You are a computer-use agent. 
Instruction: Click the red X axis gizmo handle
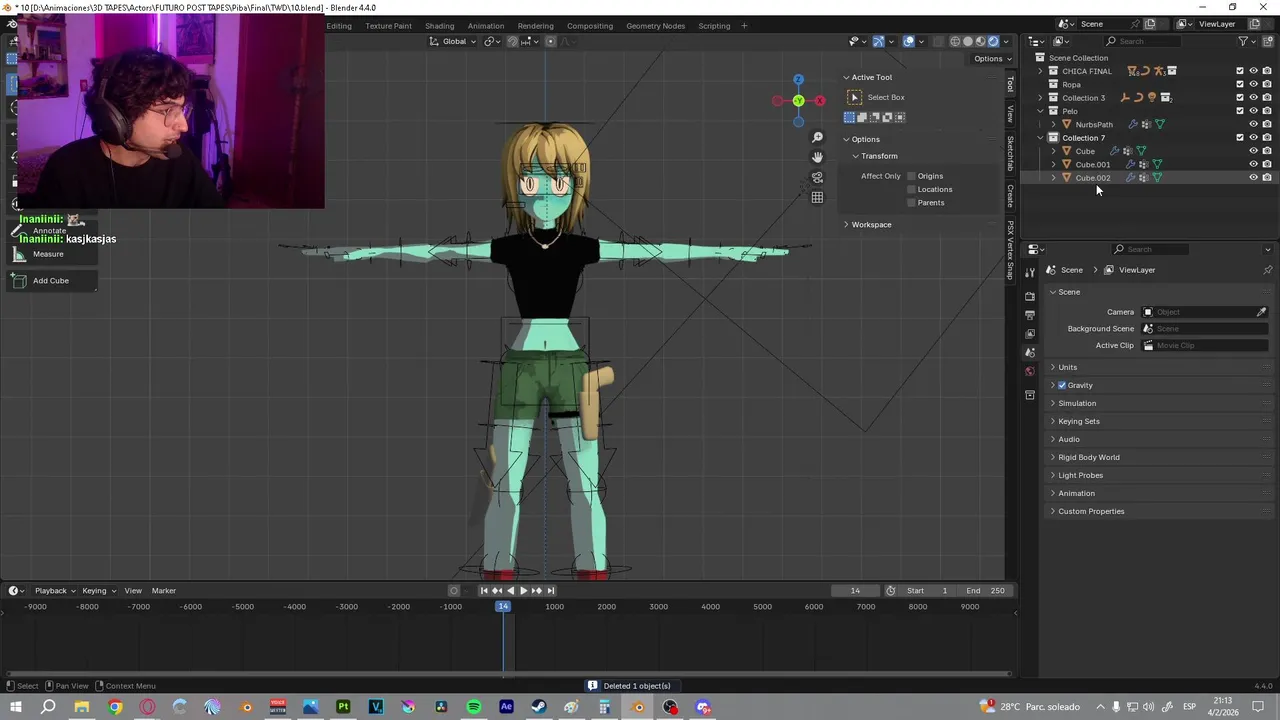pyautogui.click(x=820, y=100)
